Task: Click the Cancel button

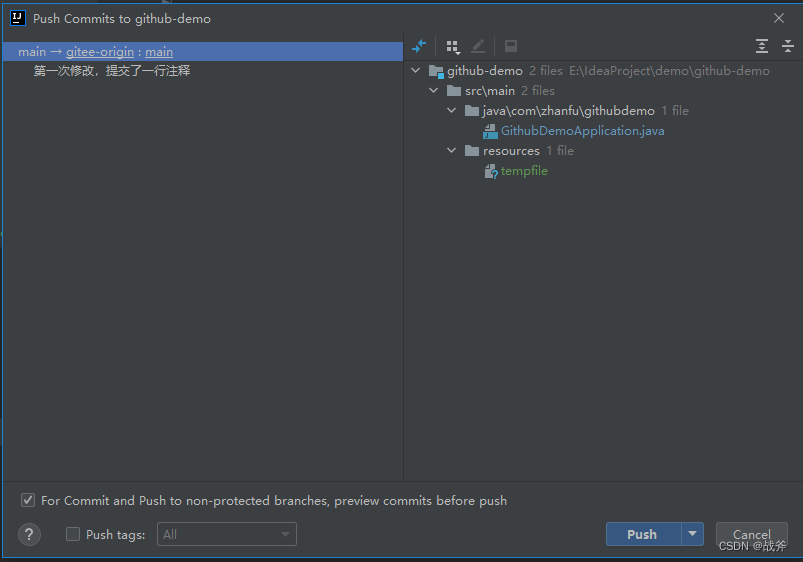Action: tap(751, 534)
